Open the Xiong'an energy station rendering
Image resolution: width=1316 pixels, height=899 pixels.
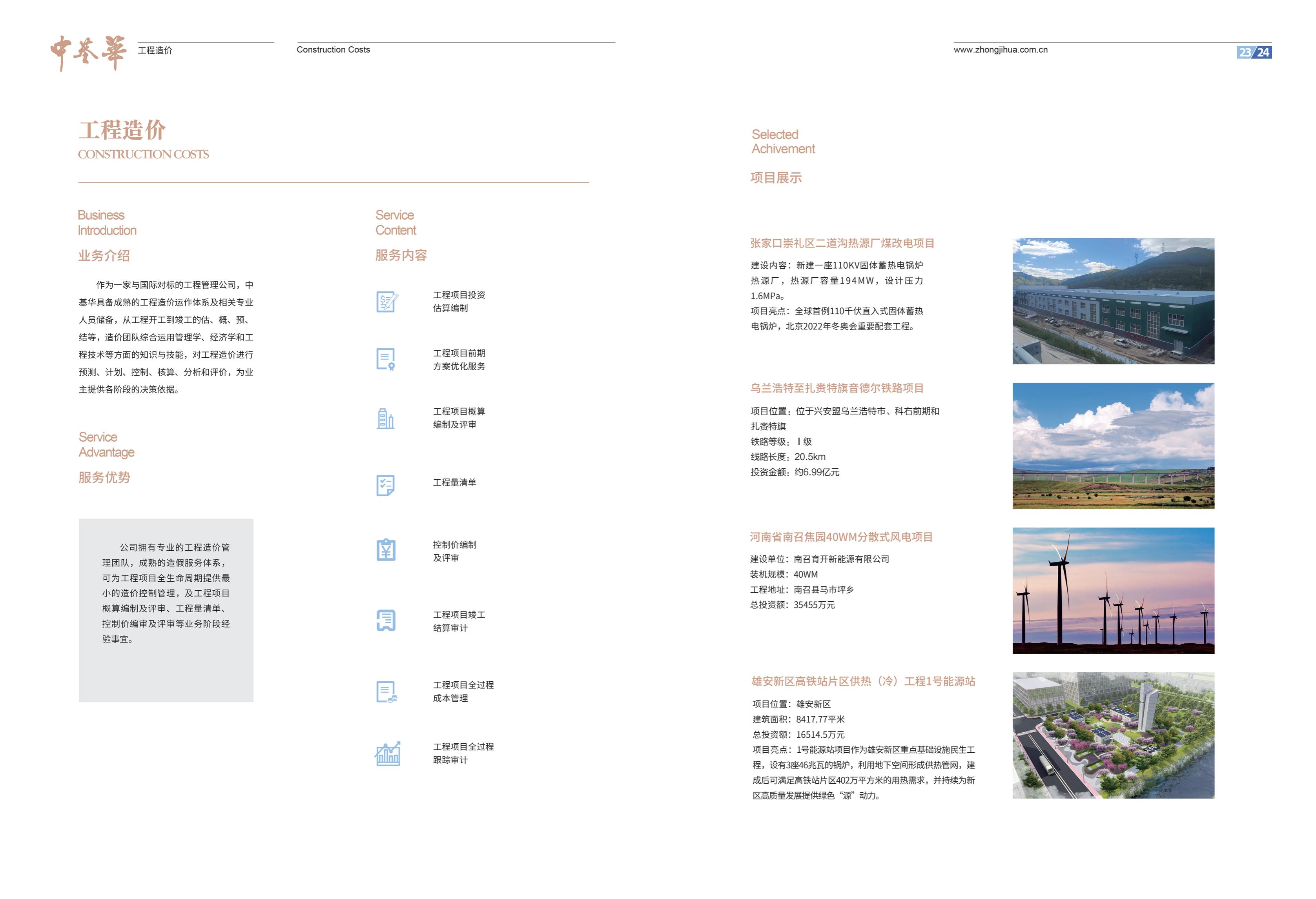point(1113,735)
